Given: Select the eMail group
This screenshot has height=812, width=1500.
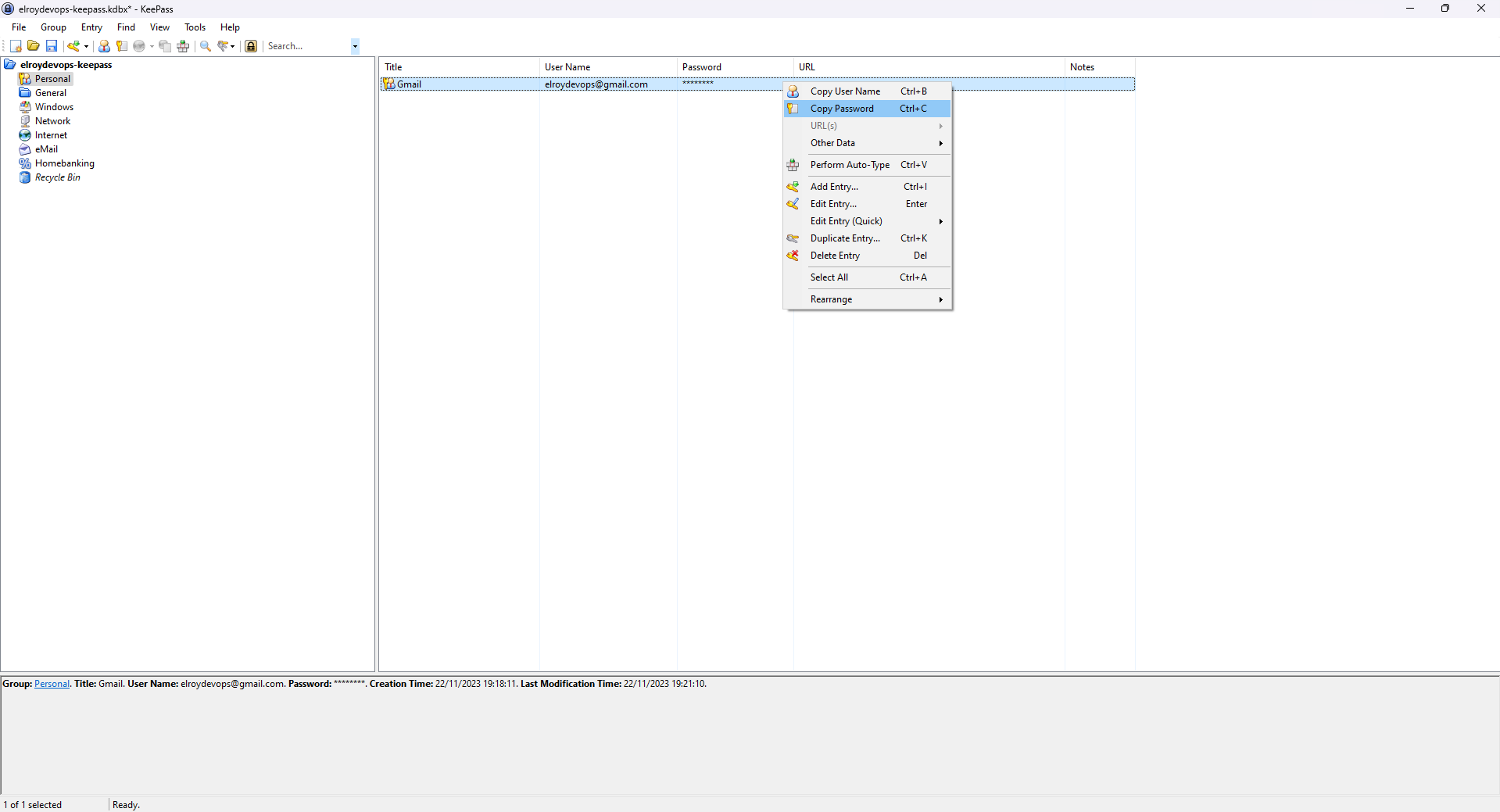Looking at the screenshot, I should point(46,149).
